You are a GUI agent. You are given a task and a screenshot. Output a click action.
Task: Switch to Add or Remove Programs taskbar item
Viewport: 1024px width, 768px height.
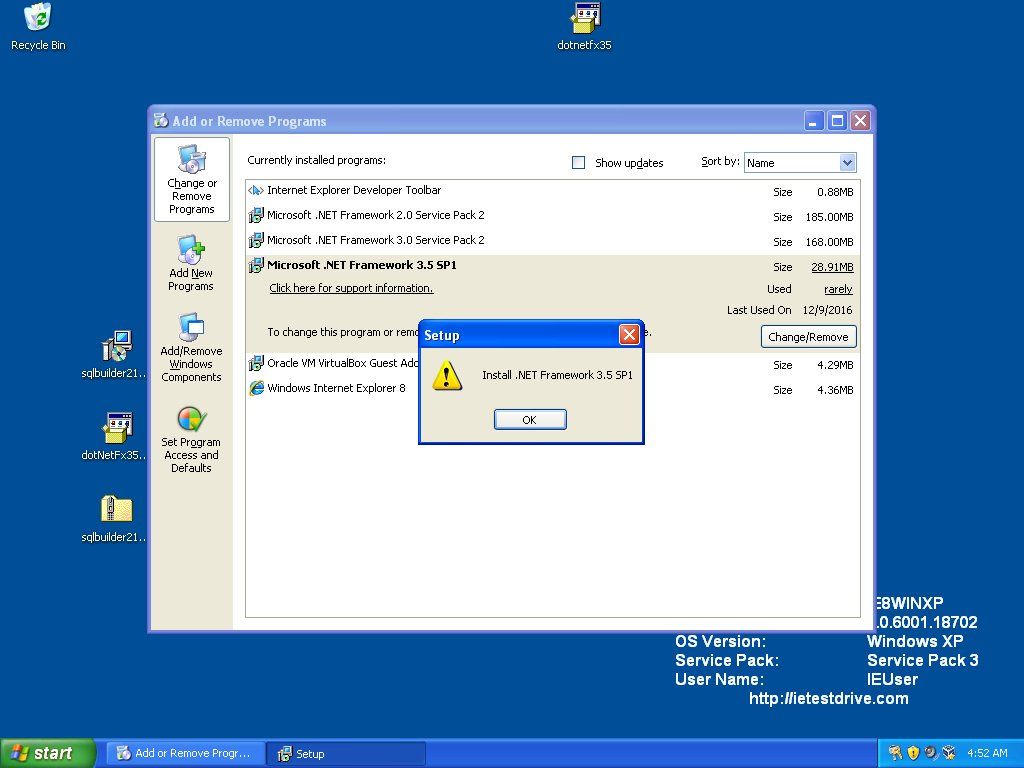coord(186,753)
